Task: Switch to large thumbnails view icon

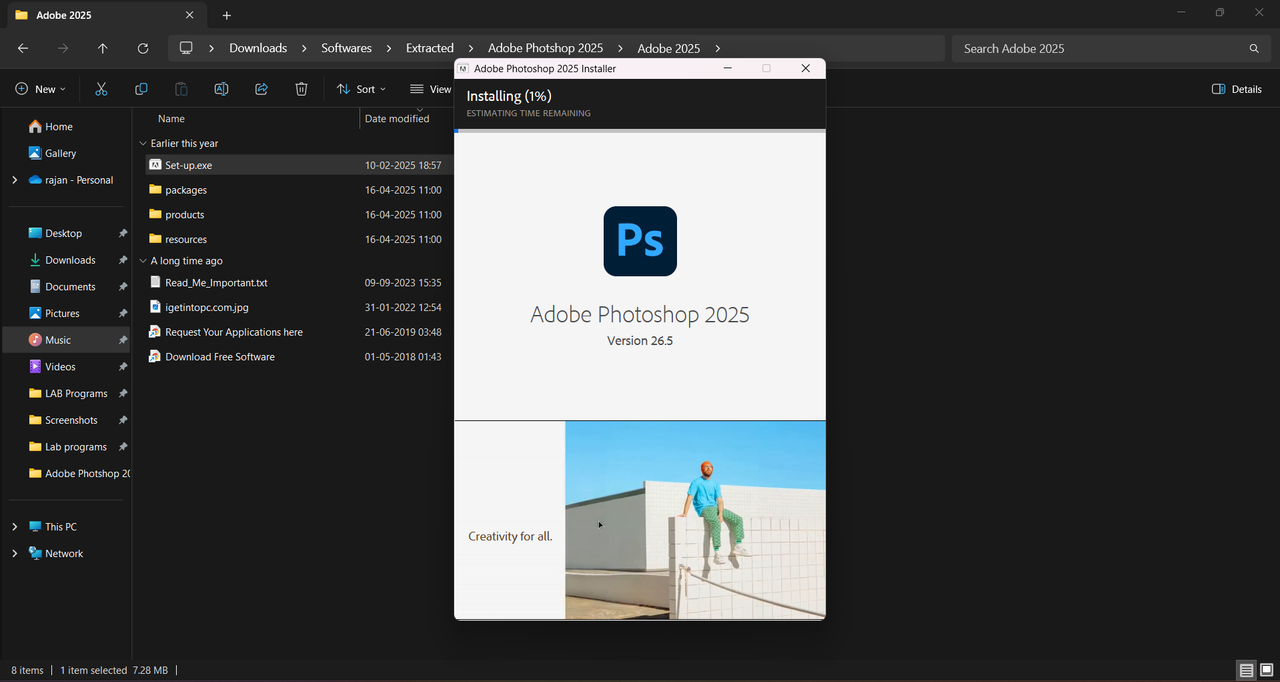Action: coord(1268,670)
